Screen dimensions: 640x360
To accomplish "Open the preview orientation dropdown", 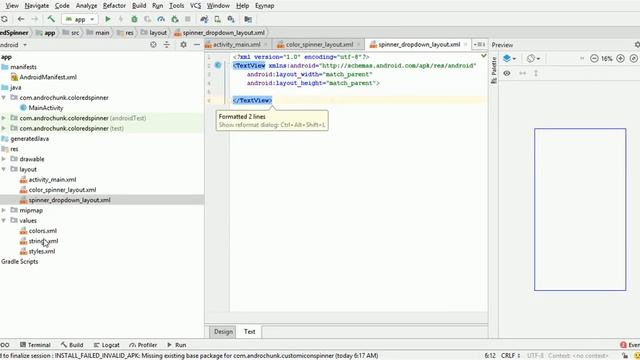I will click(533, 59).
